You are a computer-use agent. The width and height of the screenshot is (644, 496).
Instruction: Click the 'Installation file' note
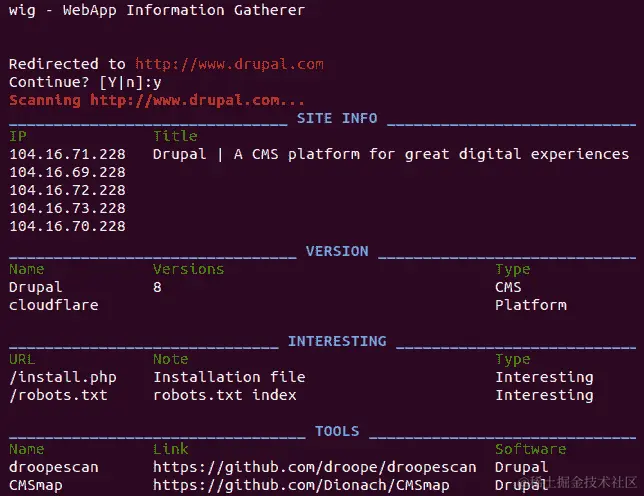(x=229, y=377)
